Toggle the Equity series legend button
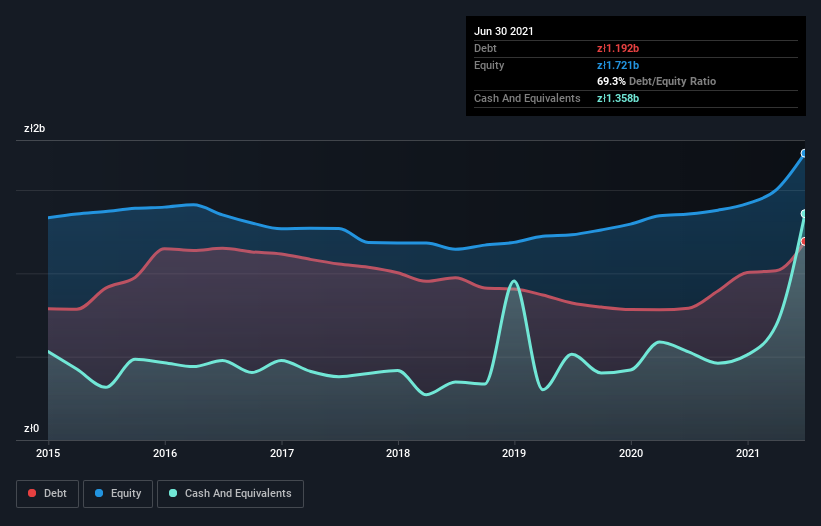The width and height of the screenshot is (821, 526). 118,494
